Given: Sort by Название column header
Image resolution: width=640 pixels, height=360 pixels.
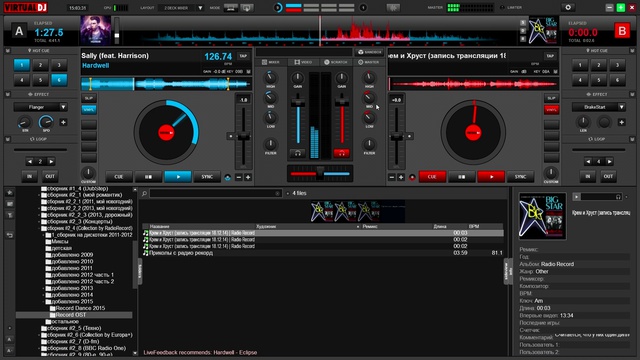Looking at the screenshot, I should point(160,226).
